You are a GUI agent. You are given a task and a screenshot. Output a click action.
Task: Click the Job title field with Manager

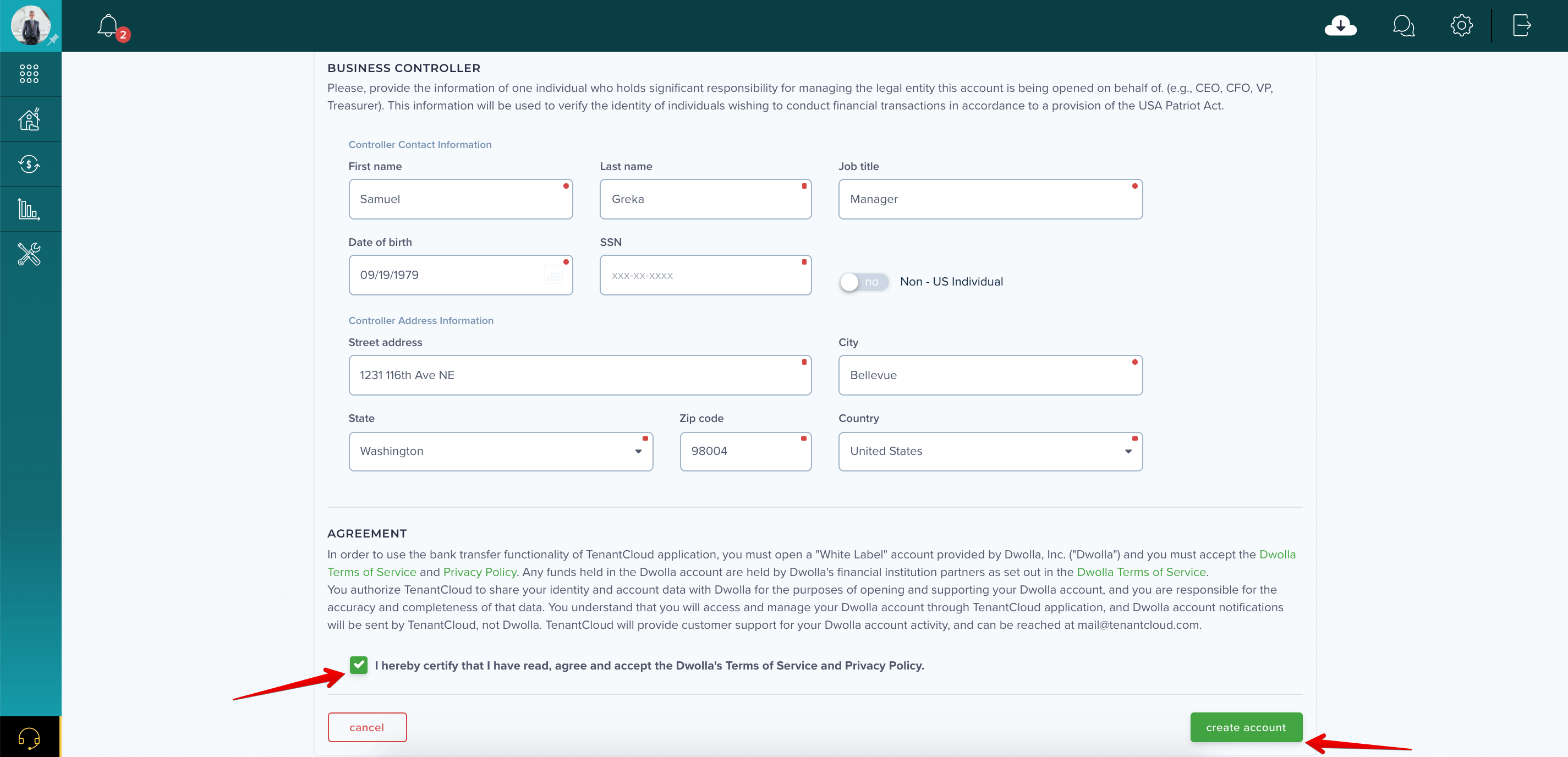tap(990, 199)
